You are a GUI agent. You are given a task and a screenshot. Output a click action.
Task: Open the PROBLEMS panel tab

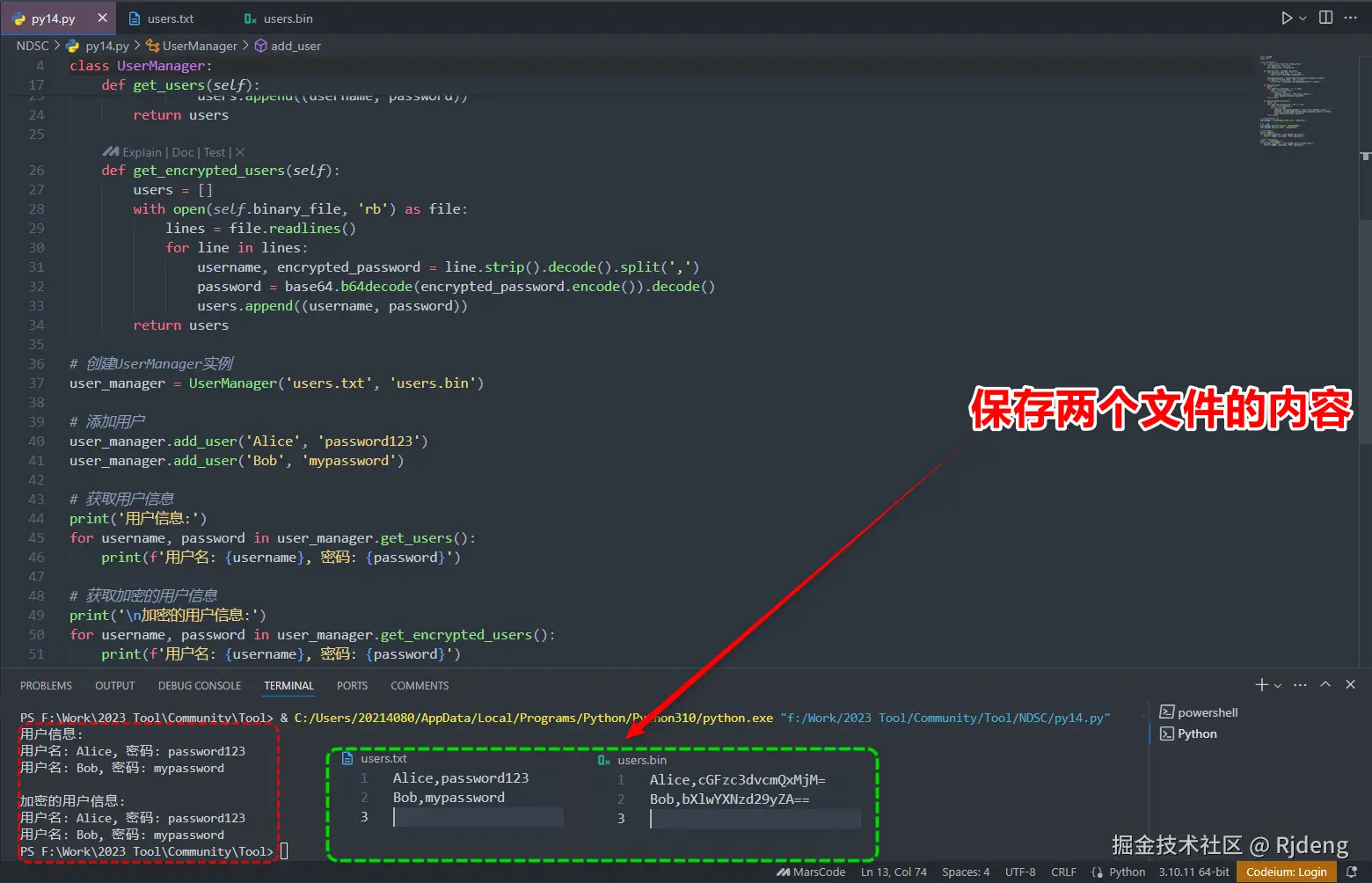pyautogui.click(x=47, y=686)
